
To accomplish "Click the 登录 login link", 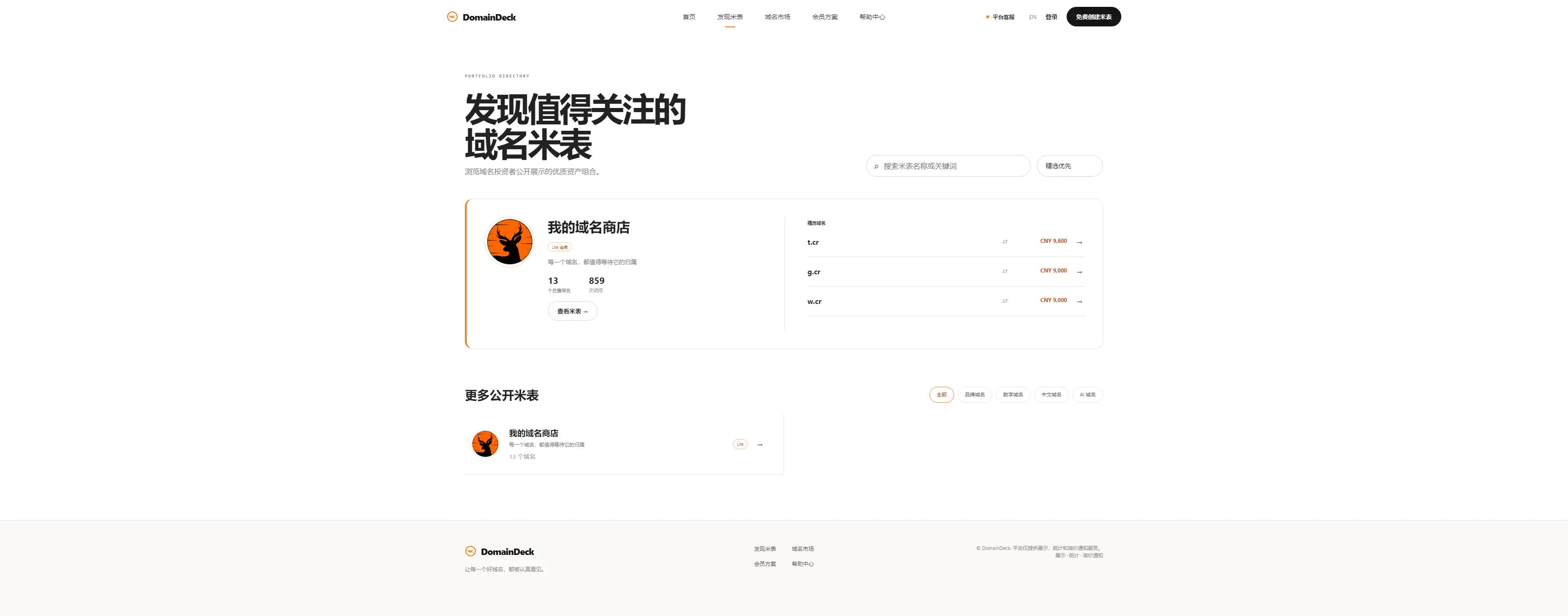I will point(1051,17).
